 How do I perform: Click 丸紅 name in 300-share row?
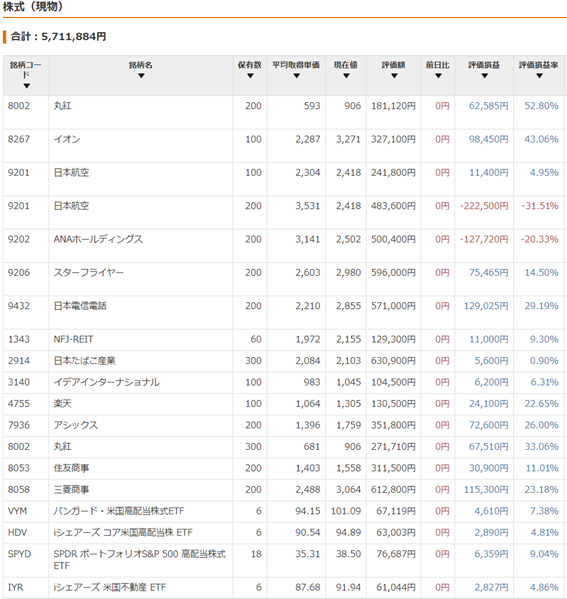pos(62,446)
